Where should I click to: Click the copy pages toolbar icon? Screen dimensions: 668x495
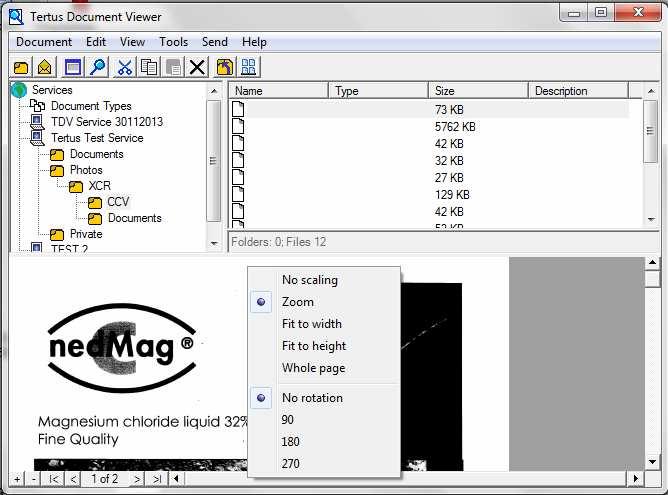point(149,67)
